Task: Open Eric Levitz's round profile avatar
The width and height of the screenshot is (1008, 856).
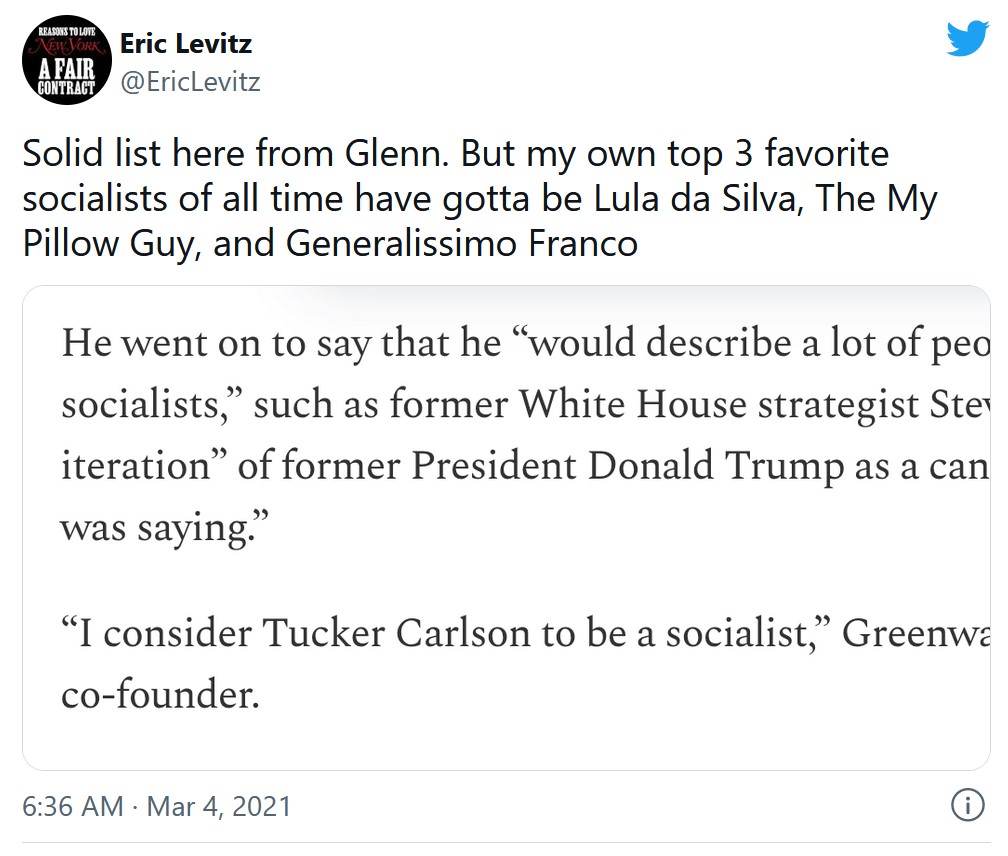Action: pyautogui.click(x=67, y=60)
